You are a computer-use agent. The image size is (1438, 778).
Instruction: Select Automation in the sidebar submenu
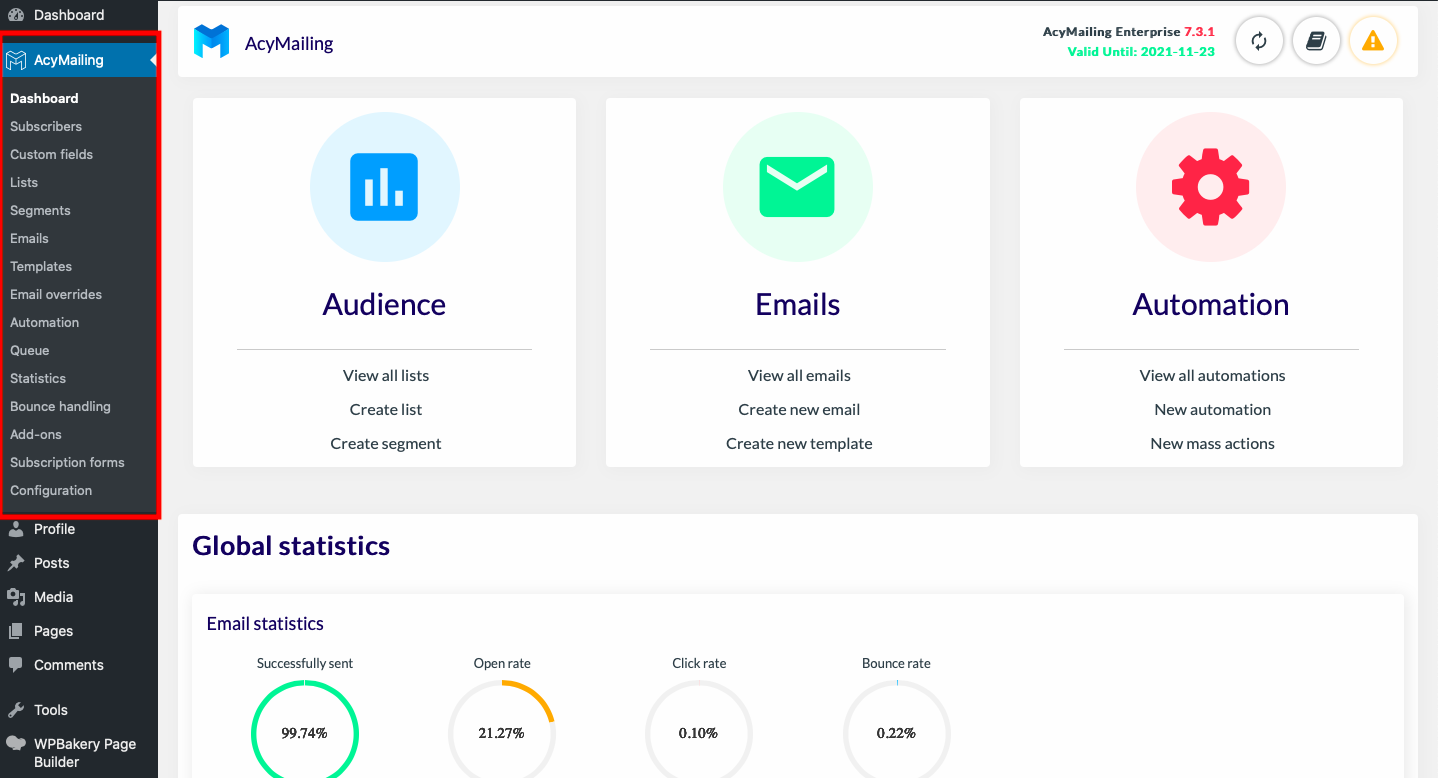(x=44, y=322)
